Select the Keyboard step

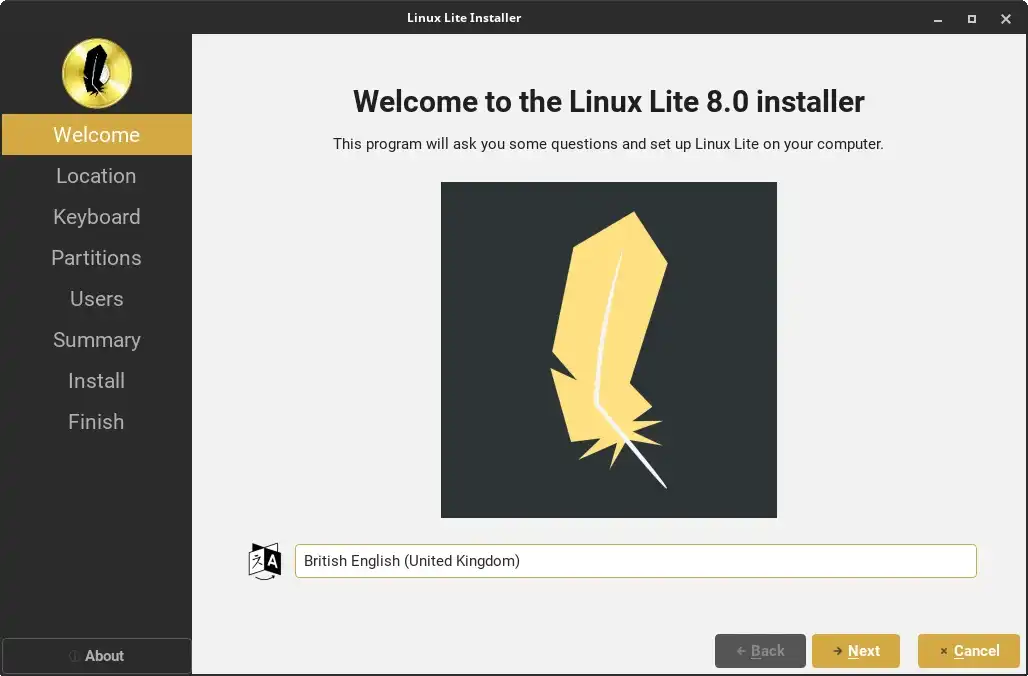(x=97, y=216)
